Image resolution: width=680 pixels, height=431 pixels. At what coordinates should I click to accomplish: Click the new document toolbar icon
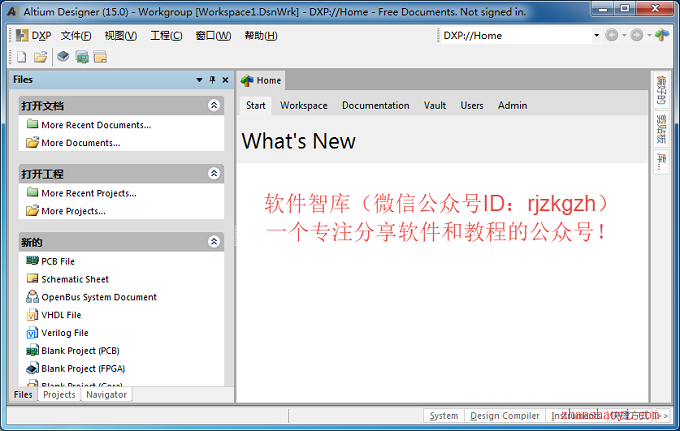pos(21,57)
